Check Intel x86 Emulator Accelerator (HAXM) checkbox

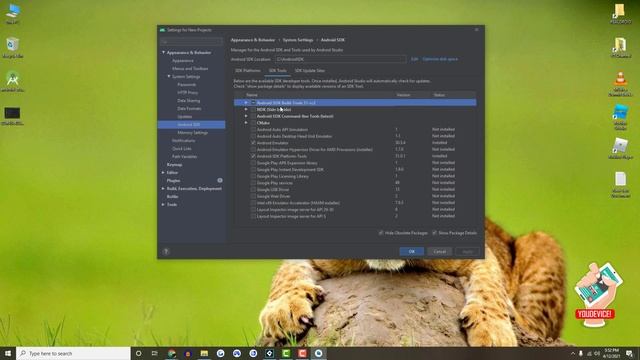click(x=253, y=203)
